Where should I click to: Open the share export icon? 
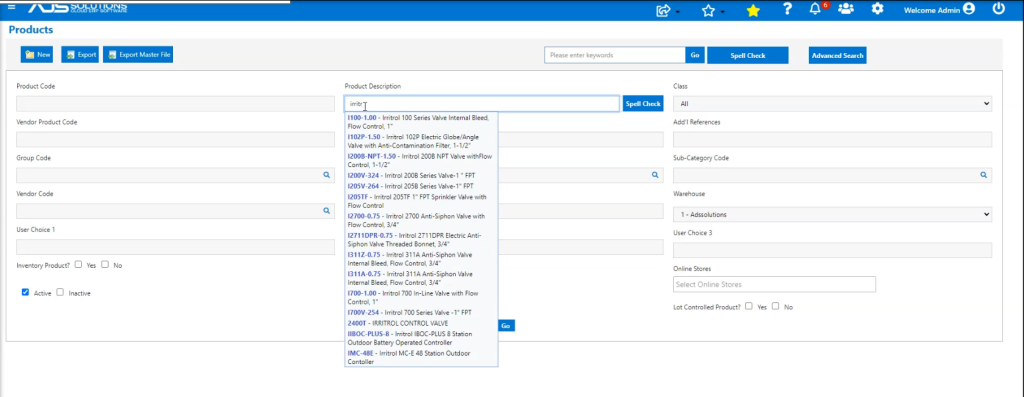tap(664, 10)
